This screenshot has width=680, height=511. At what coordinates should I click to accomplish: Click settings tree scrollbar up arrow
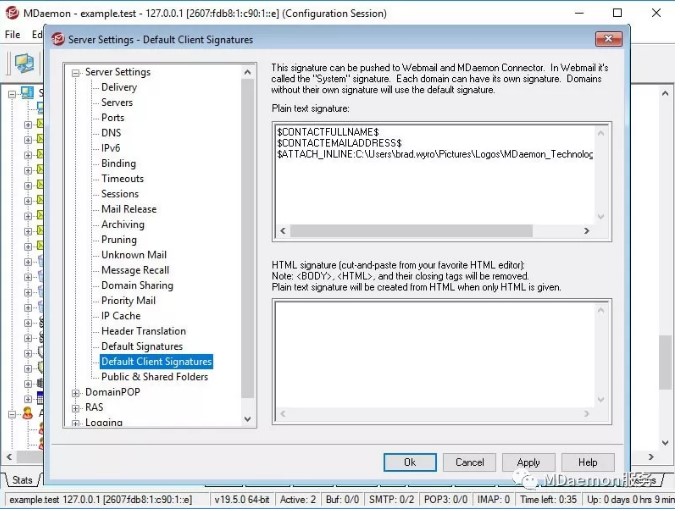click(x=248, y=72)
